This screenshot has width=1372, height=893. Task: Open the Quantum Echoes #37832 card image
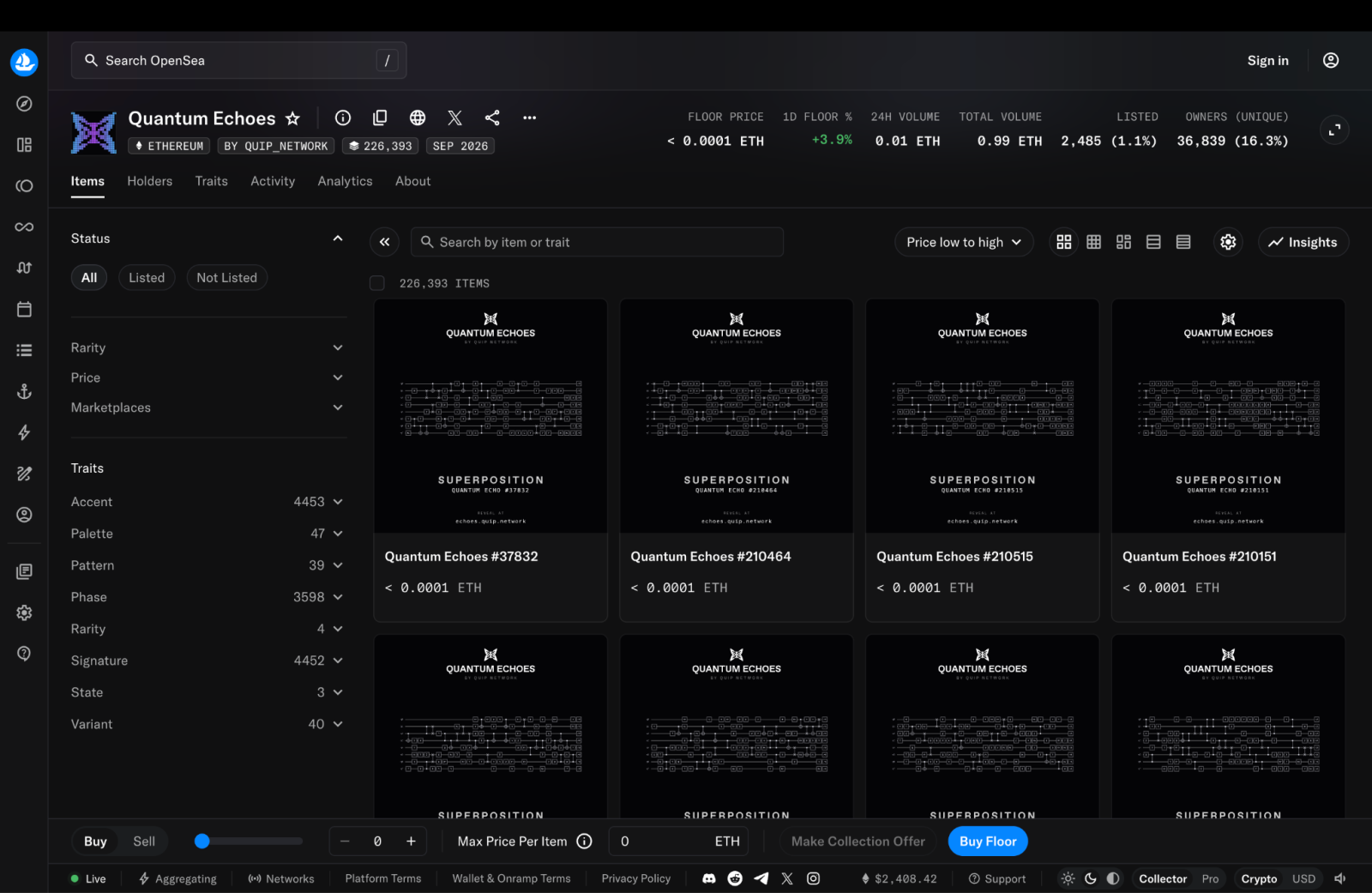click(x=490, y=416)
